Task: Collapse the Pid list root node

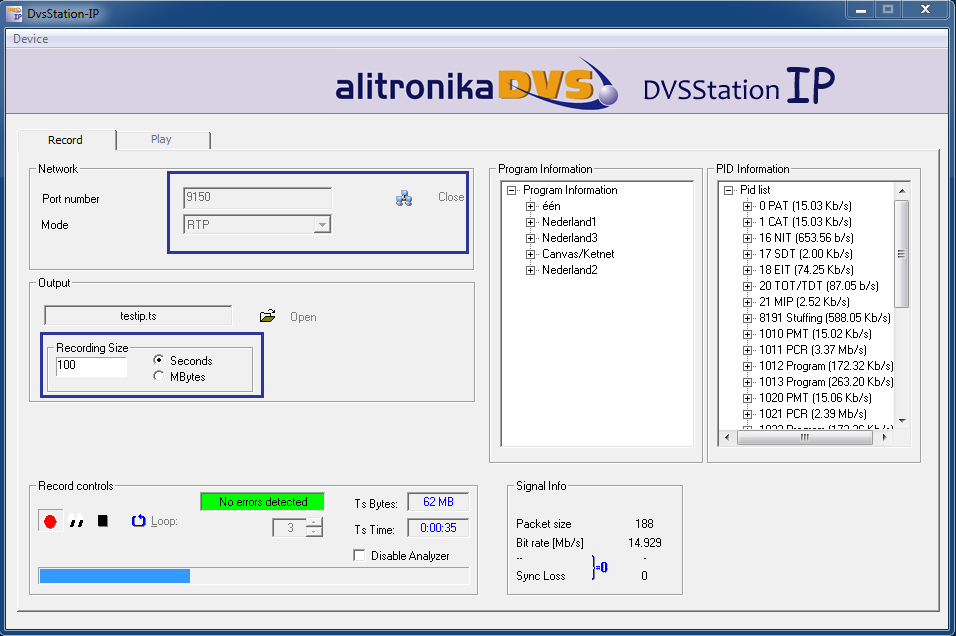Action: [x=729, y=190]
